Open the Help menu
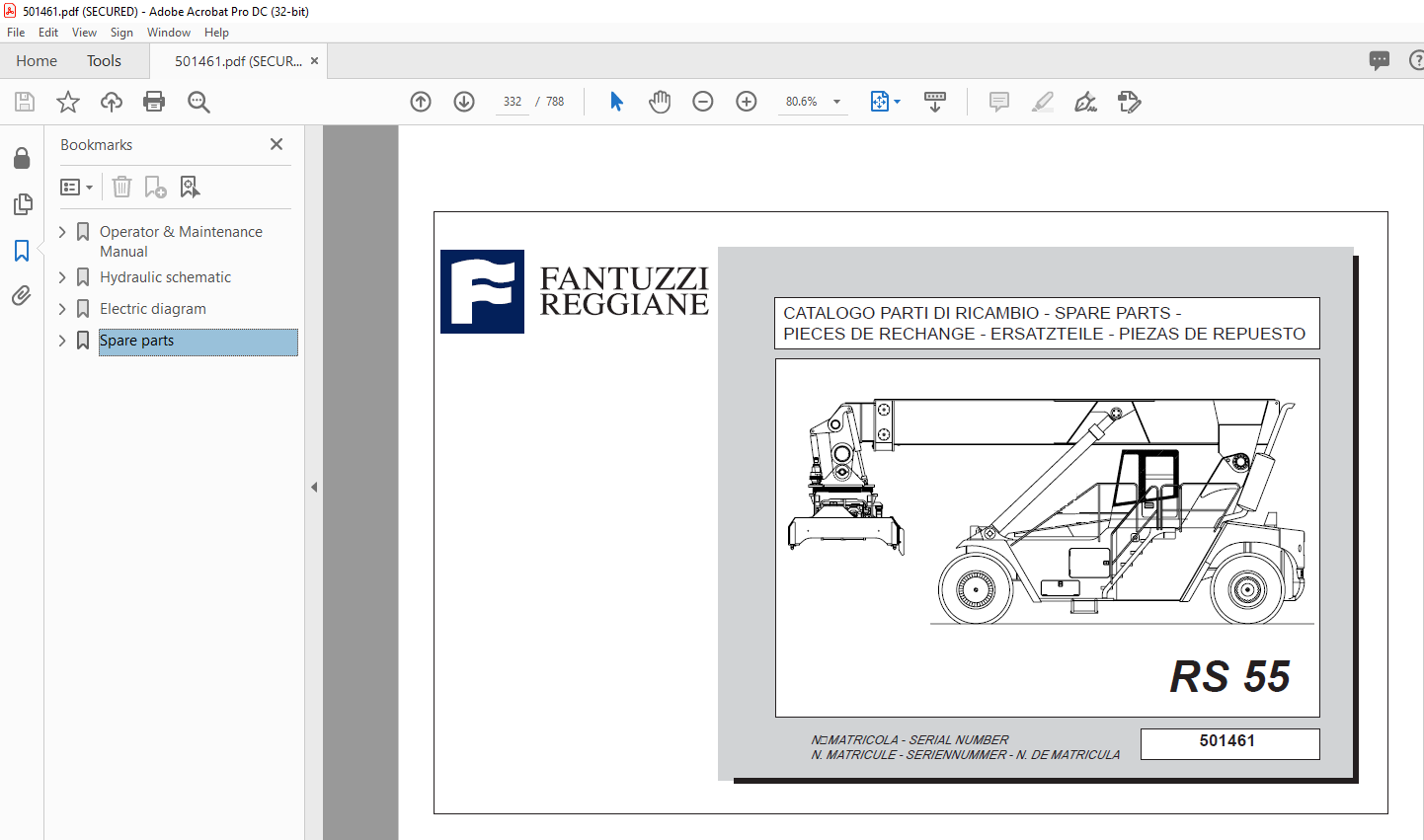The width and height of the screenshot is (1424, 840). pos(216,33)
